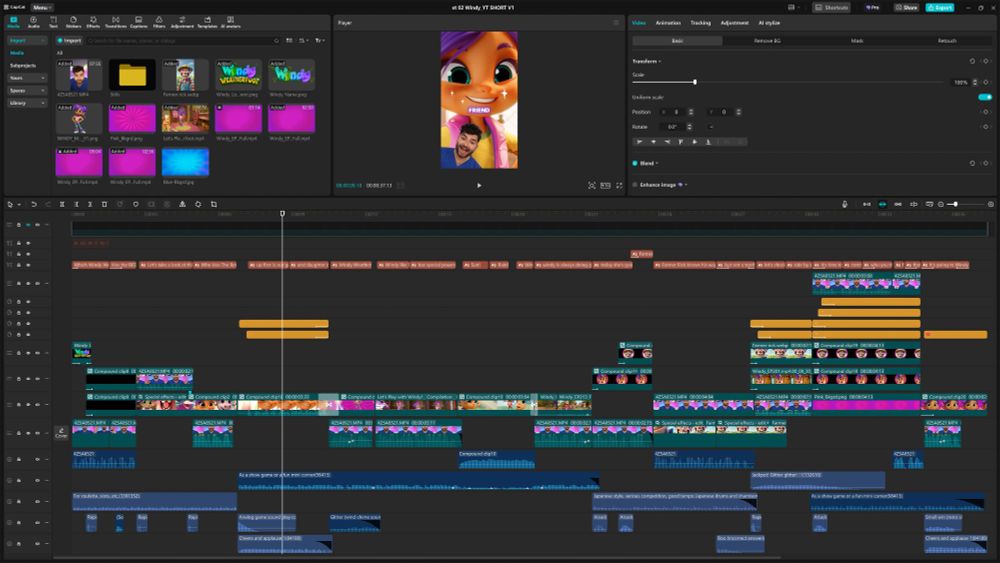1000x563 pixels.
Task: Open the Text tool icon
Action: pos(54,22)
